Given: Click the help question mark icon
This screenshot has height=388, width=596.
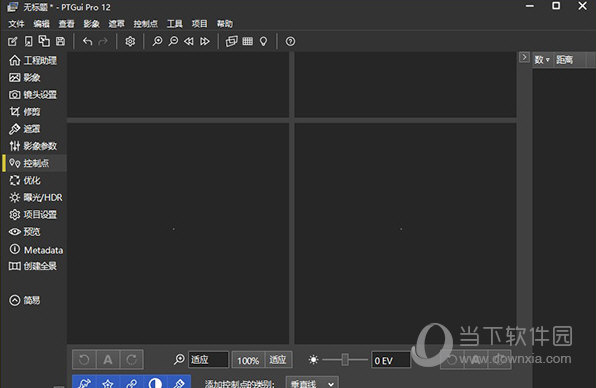Looking at the screenshot, I should tap(290, 41).
